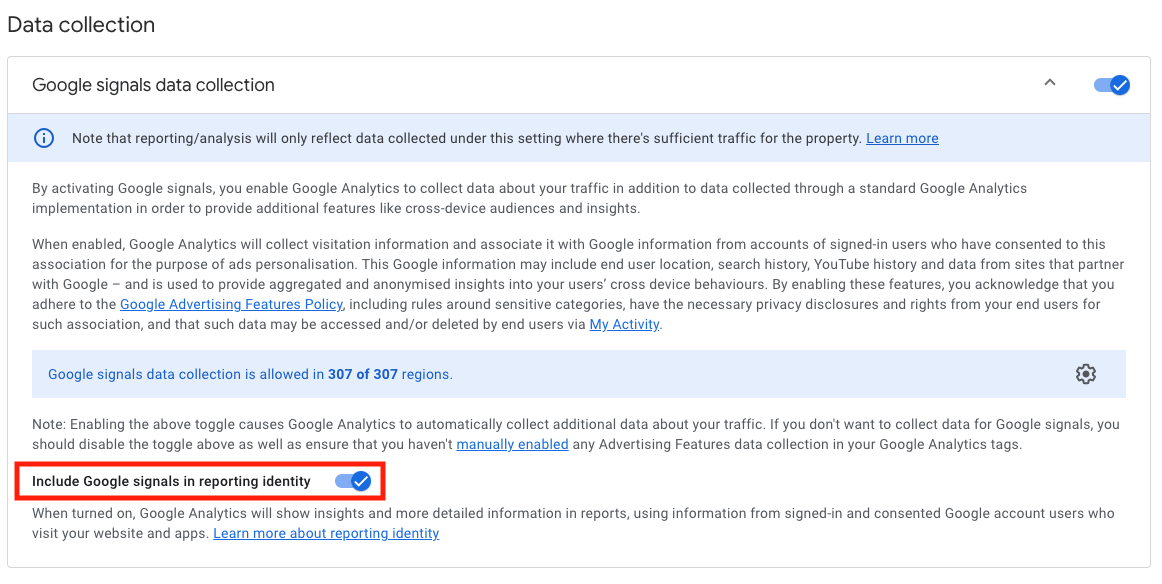The height and width of the screenshot is (584, 1162).
Task: Click the paragraph starting By activating Google signals
Action: (529, 199)
